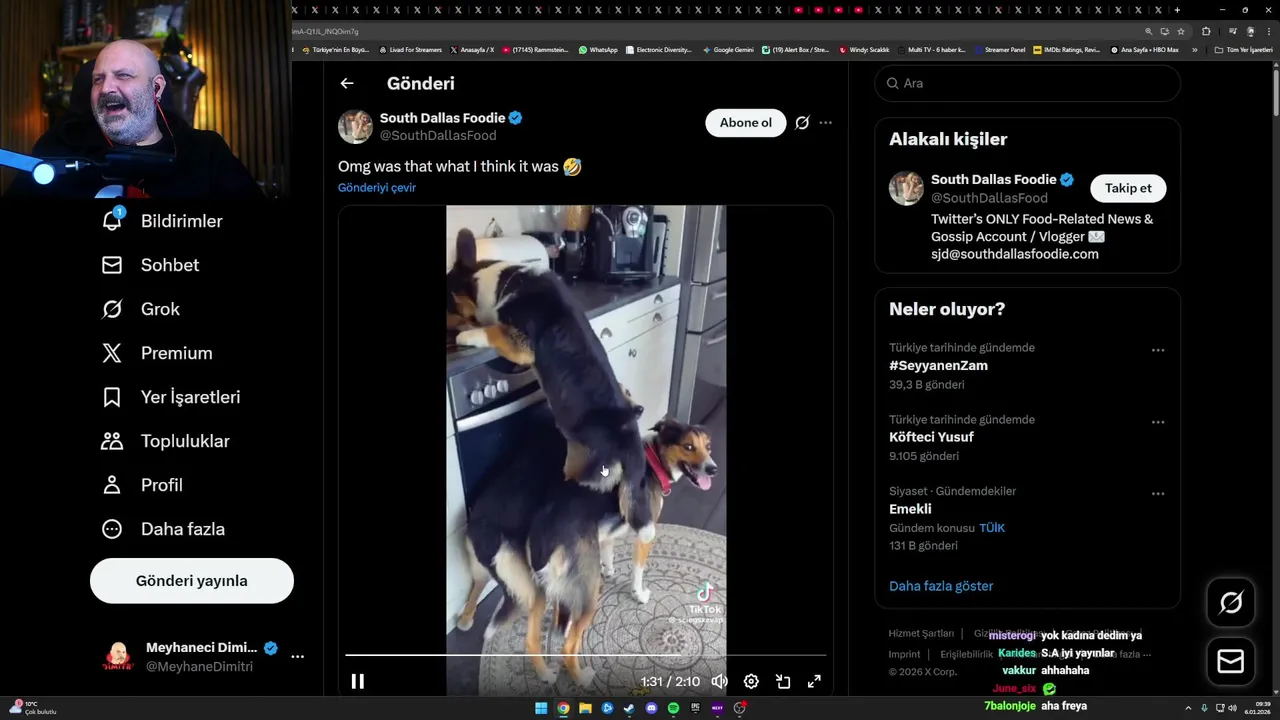Click the Ara search field
The width and height of the screenshot is (1280, 720).
pyautogui.click(x=1027, y=83)
